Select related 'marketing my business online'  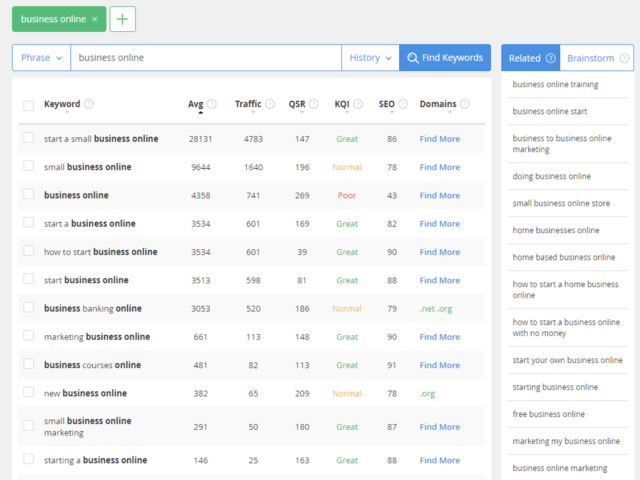(x=566, y=441)
